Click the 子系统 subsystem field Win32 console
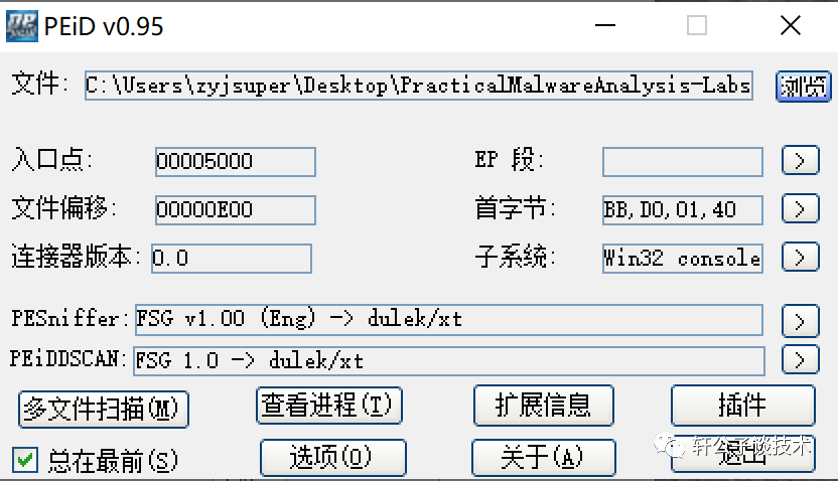 682,259
